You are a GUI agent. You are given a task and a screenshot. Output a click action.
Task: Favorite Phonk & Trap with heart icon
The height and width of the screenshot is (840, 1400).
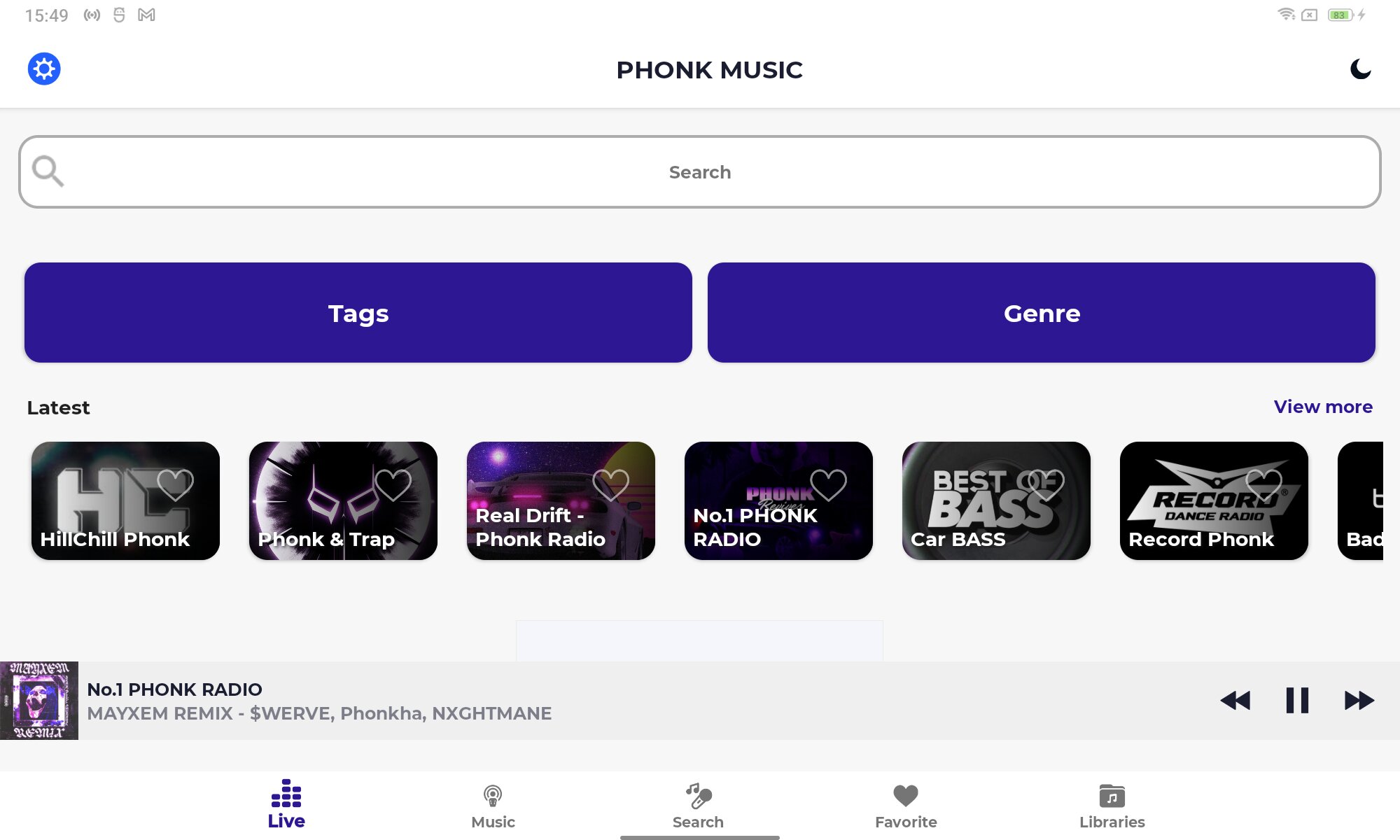393,484
